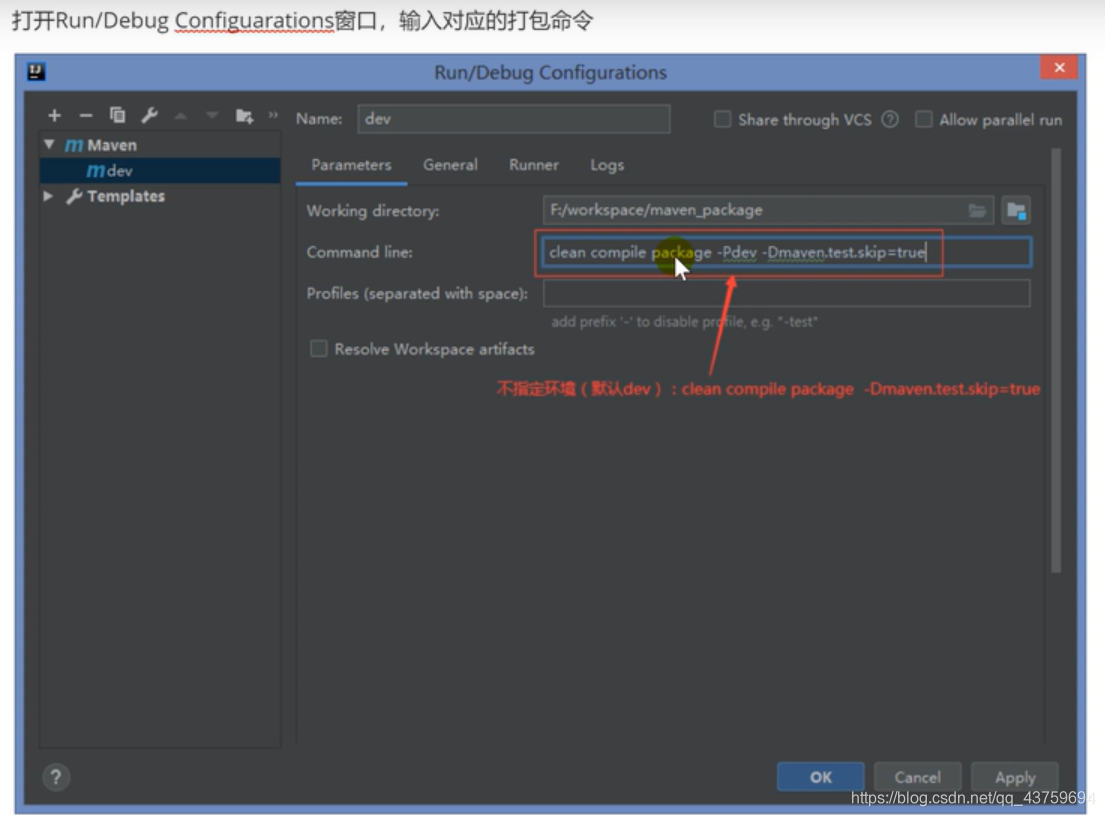Image resolution: width=1105 pixels, height=817 pixels.
Task: Enable Share through VCS checkbox
Action: (722, 119)
